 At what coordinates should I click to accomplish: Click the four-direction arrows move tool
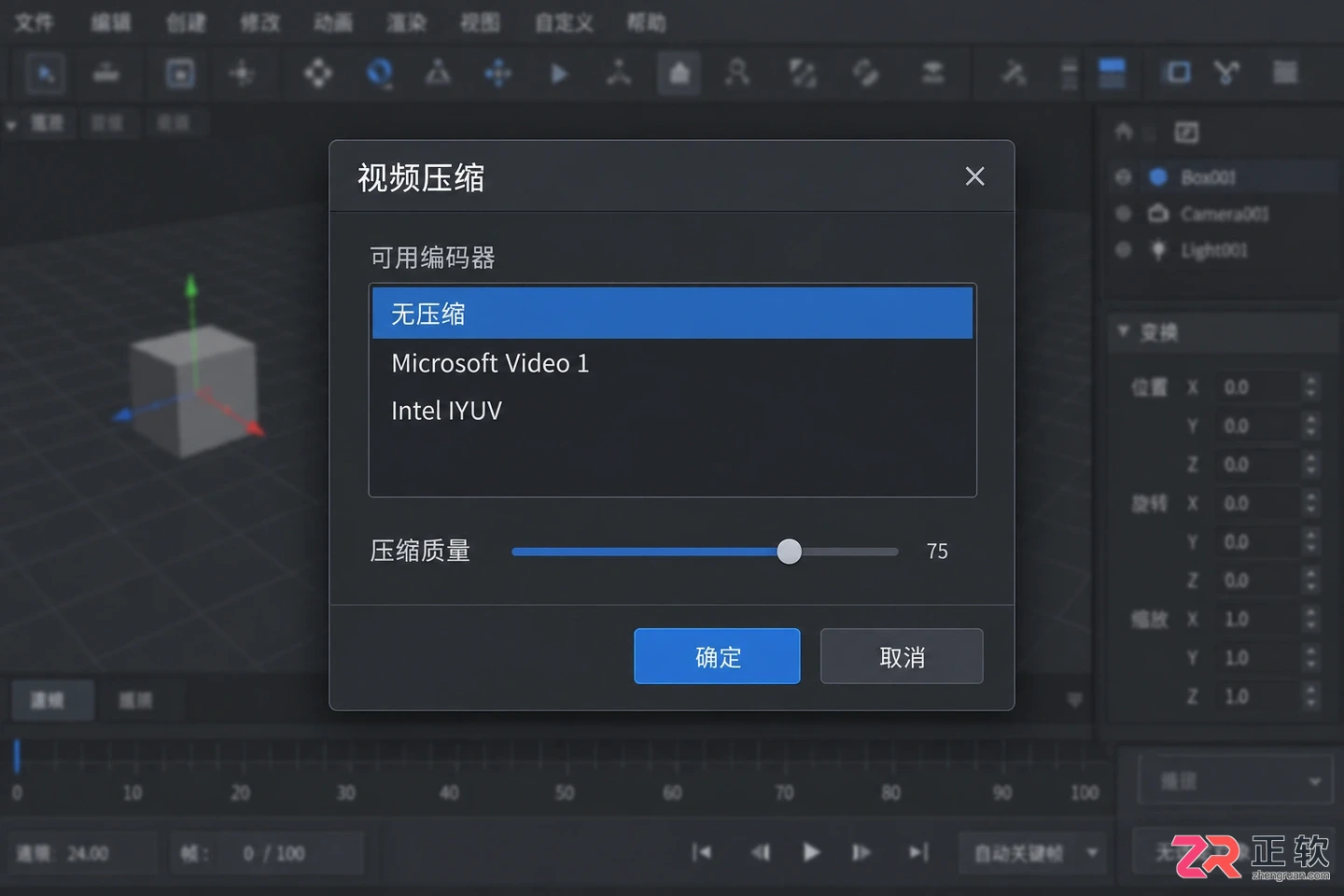pos(317,73)
